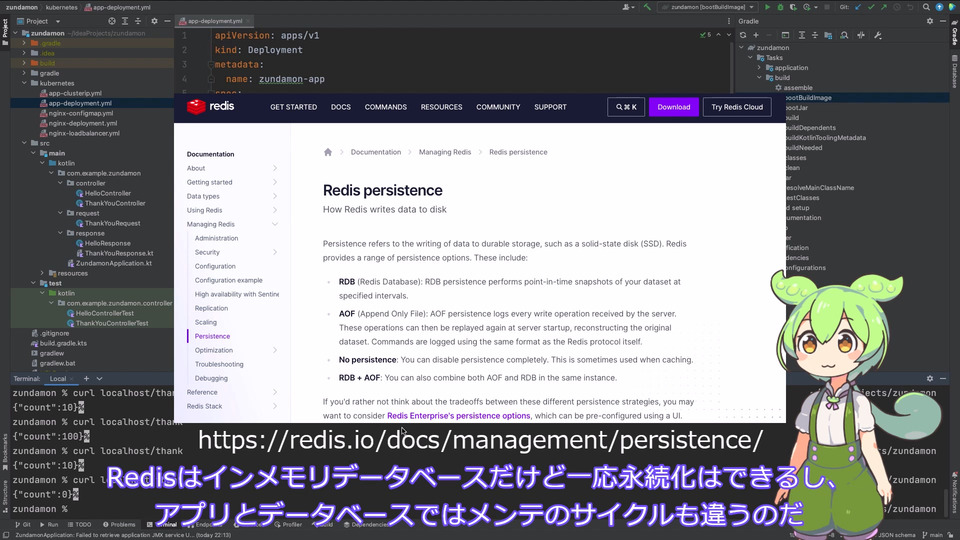
Task: Expand the gradle folder in project tree
Action: point(24,73)
